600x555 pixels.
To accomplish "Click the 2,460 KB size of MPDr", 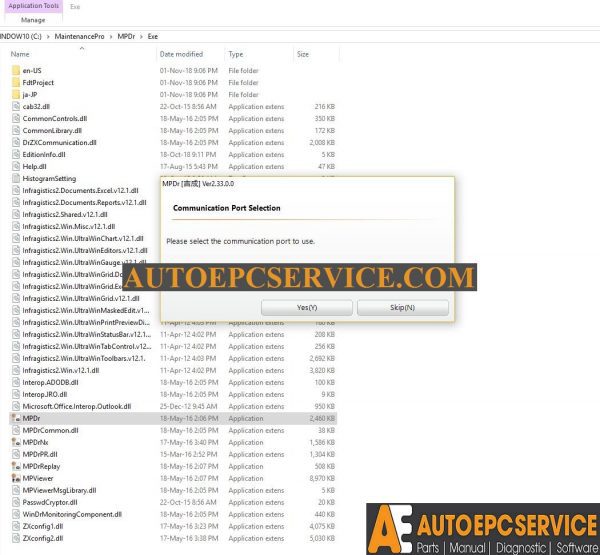I will pos(322,418).
